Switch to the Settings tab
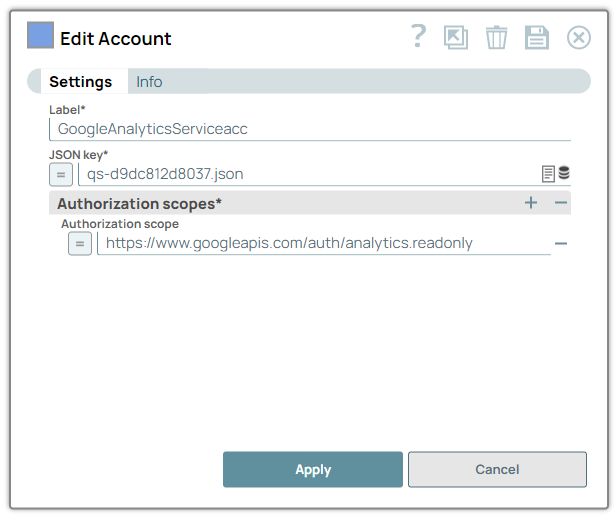 coord(80,82)
